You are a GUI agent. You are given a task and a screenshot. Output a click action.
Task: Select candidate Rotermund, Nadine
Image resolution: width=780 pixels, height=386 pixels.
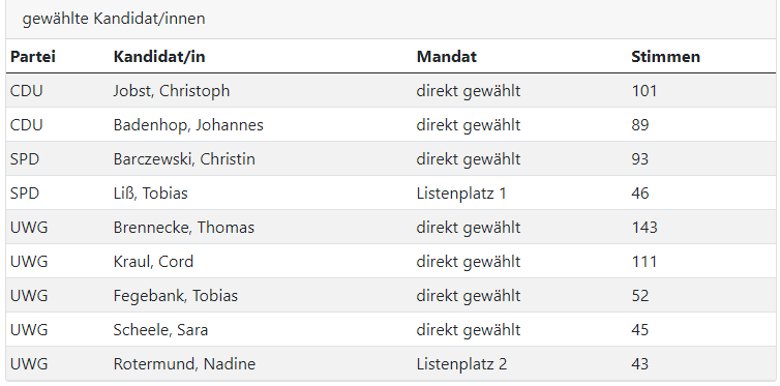(185, 364)
